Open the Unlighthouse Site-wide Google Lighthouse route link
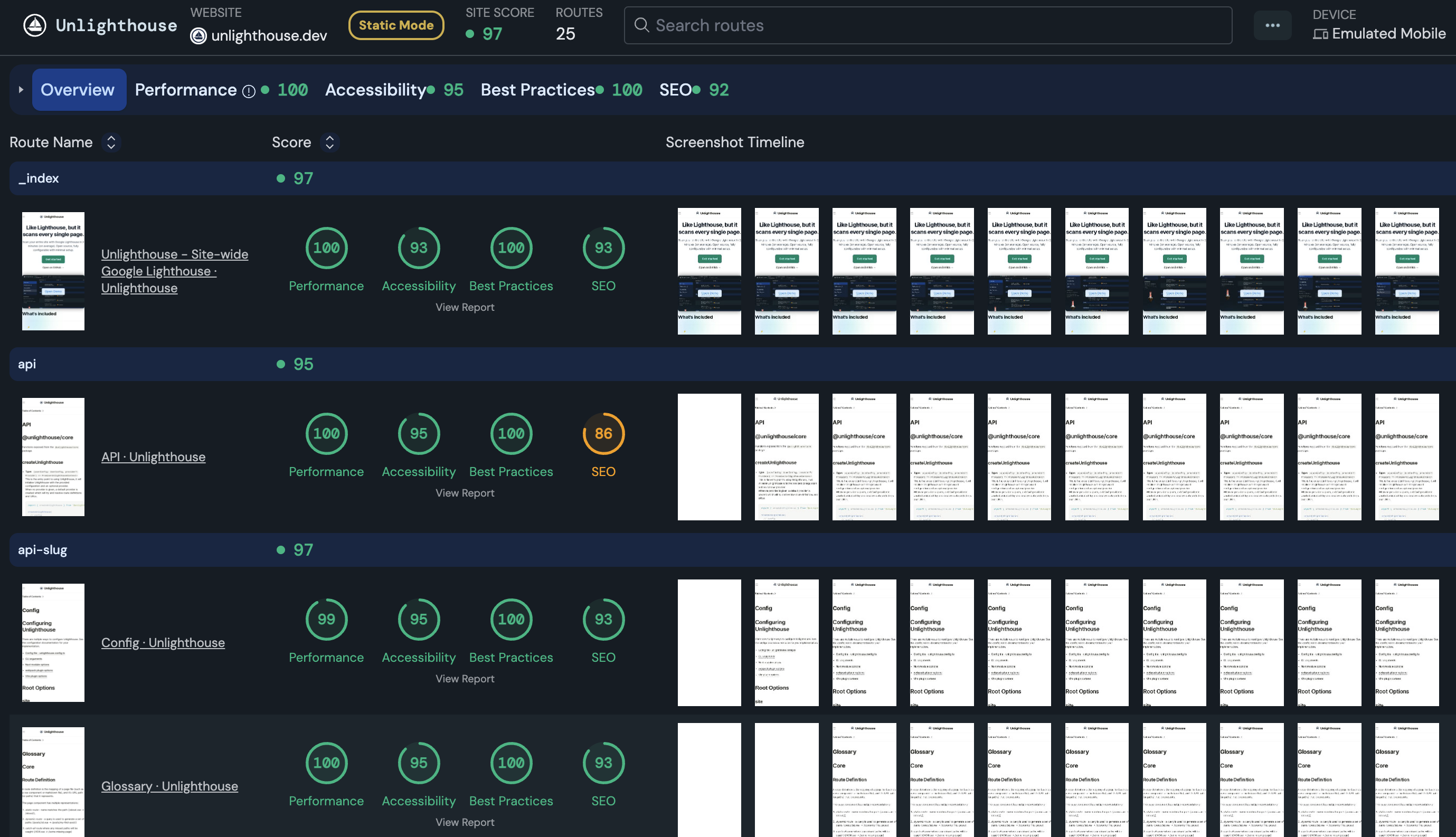The width and height of the screenshot is (1456, 837). [175, 271]
